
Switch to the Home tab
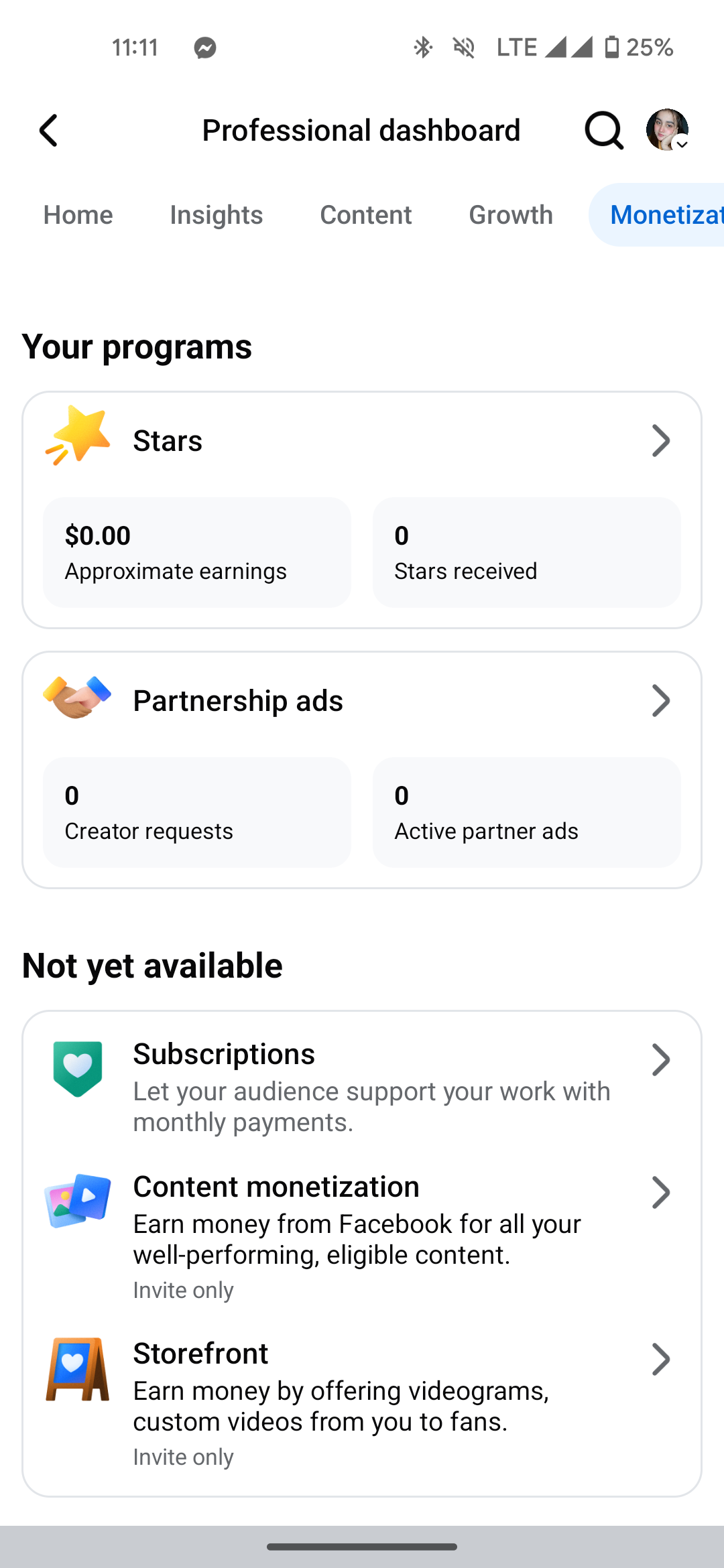pos(78,215)
